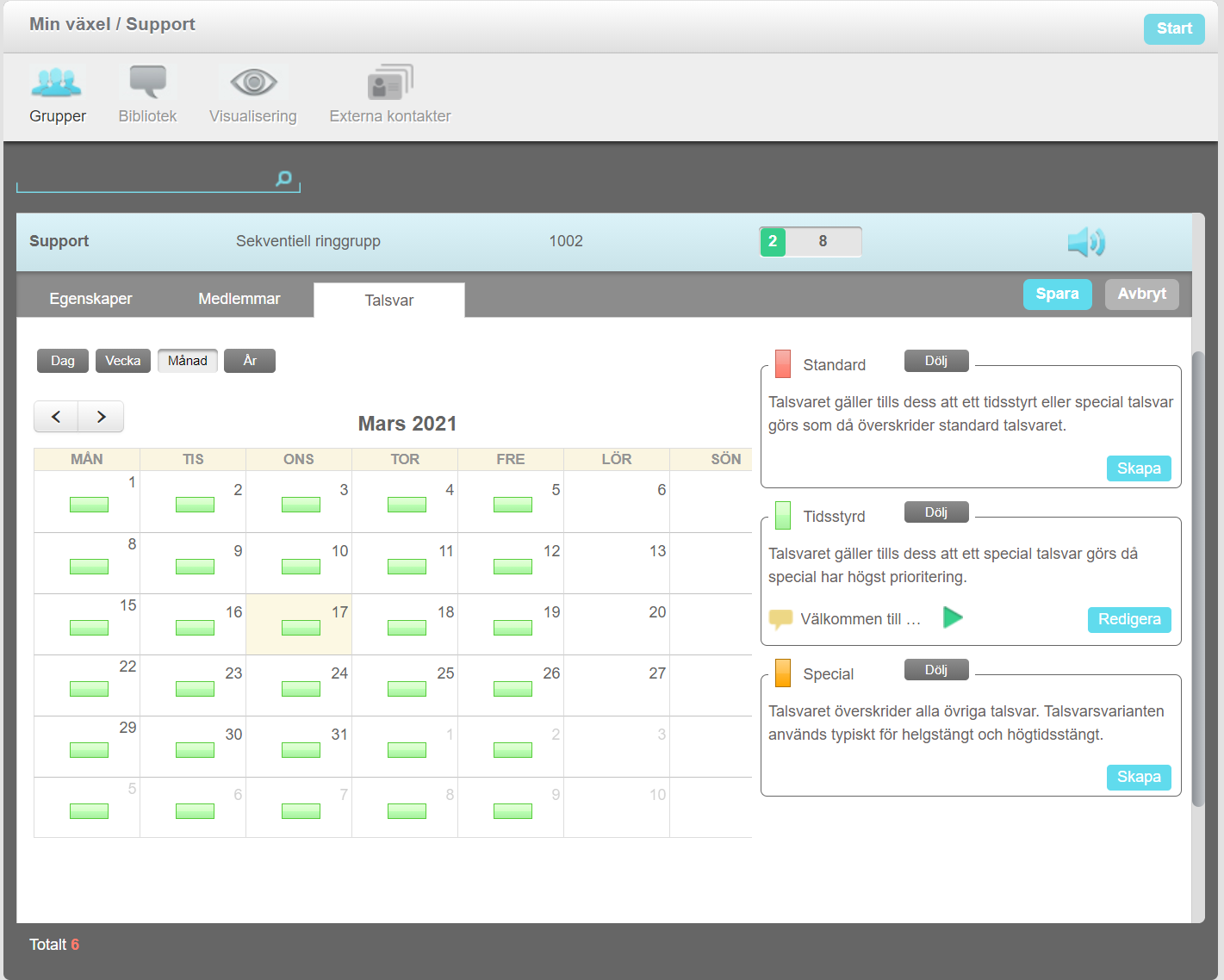Switch calendar to Vecka view
Image resolution: width=1224 pixels, height=980 pixels.
tap(123, 361)
